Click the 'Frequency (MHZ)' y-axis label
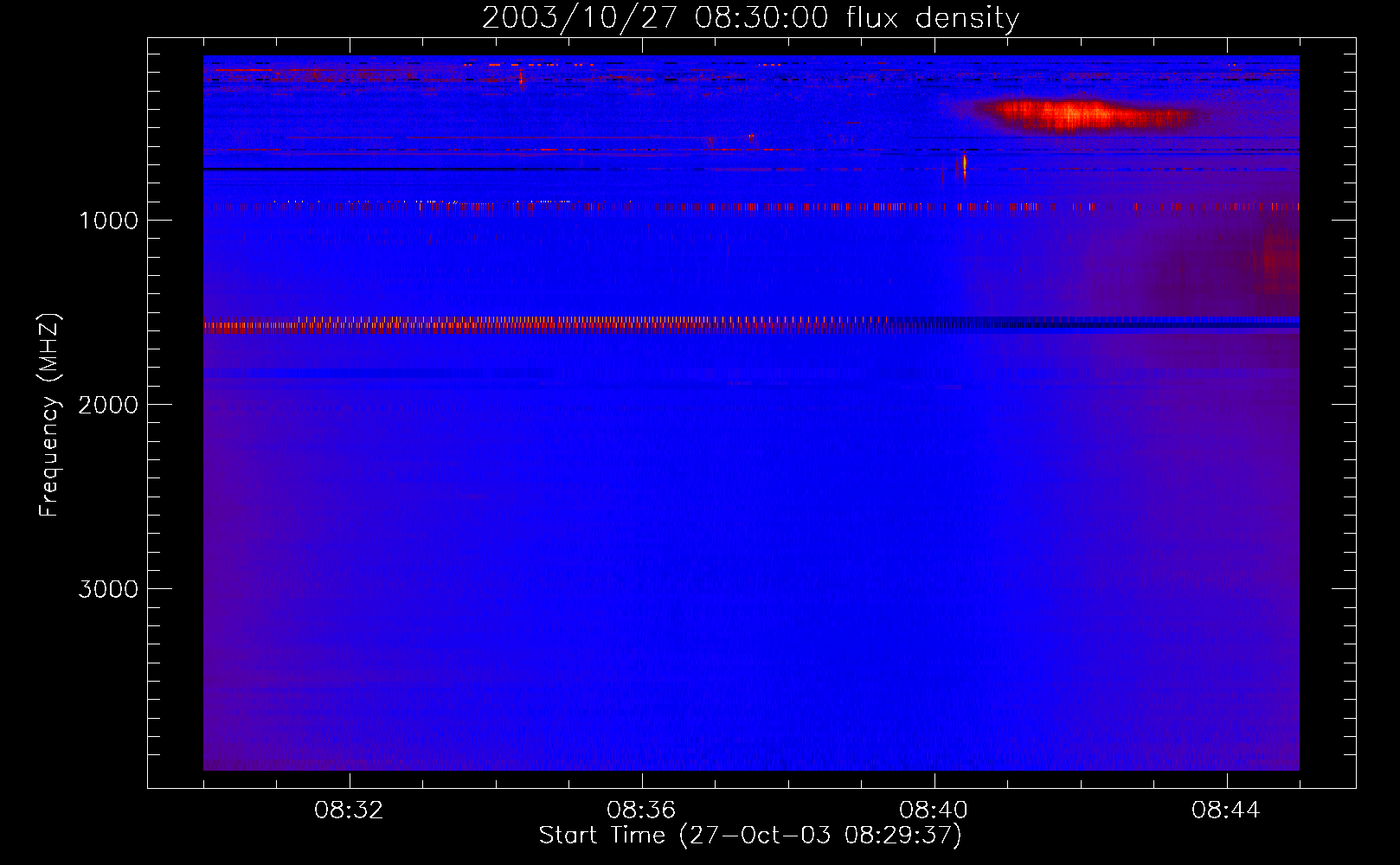Screen dimensions: 1400x865 click(49, 414)
